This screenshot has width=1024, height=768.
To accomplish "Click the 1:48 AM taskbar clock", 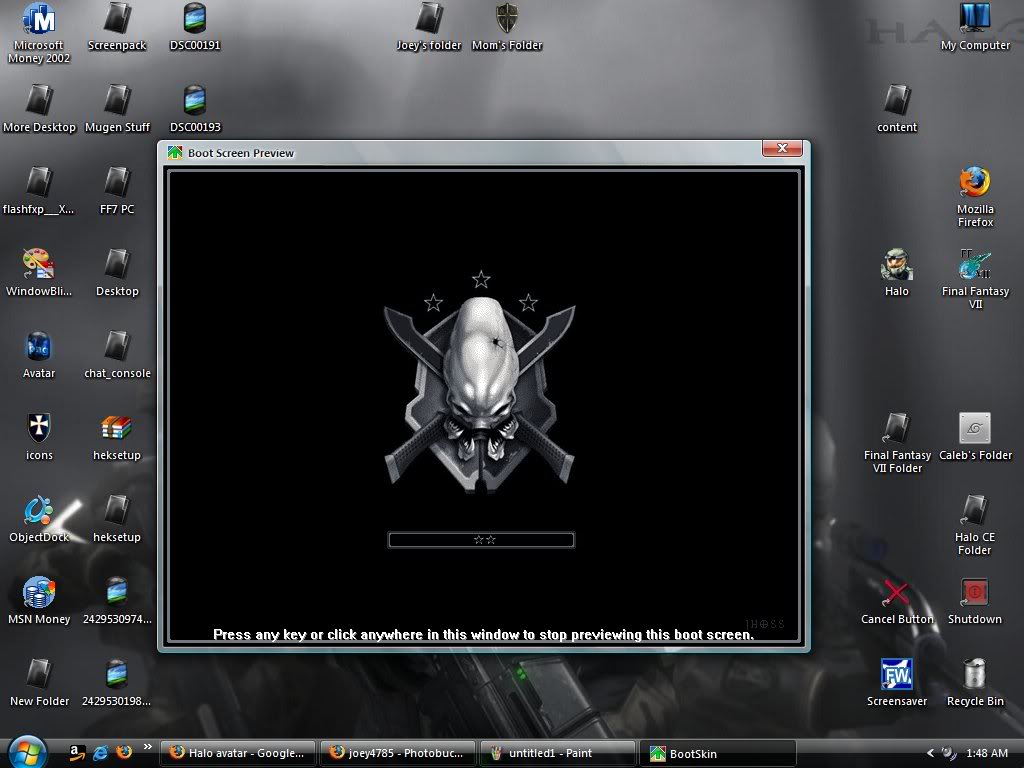I will (987, 753).
